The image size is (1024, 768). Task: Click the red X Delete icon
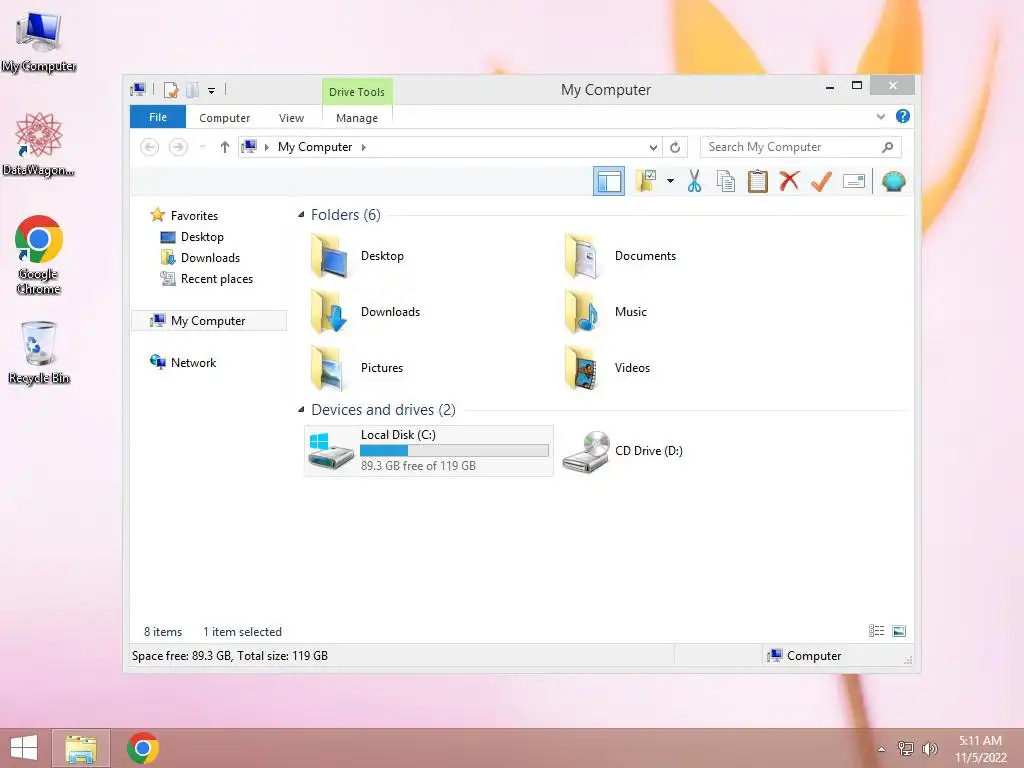click(x=789, y=181)
